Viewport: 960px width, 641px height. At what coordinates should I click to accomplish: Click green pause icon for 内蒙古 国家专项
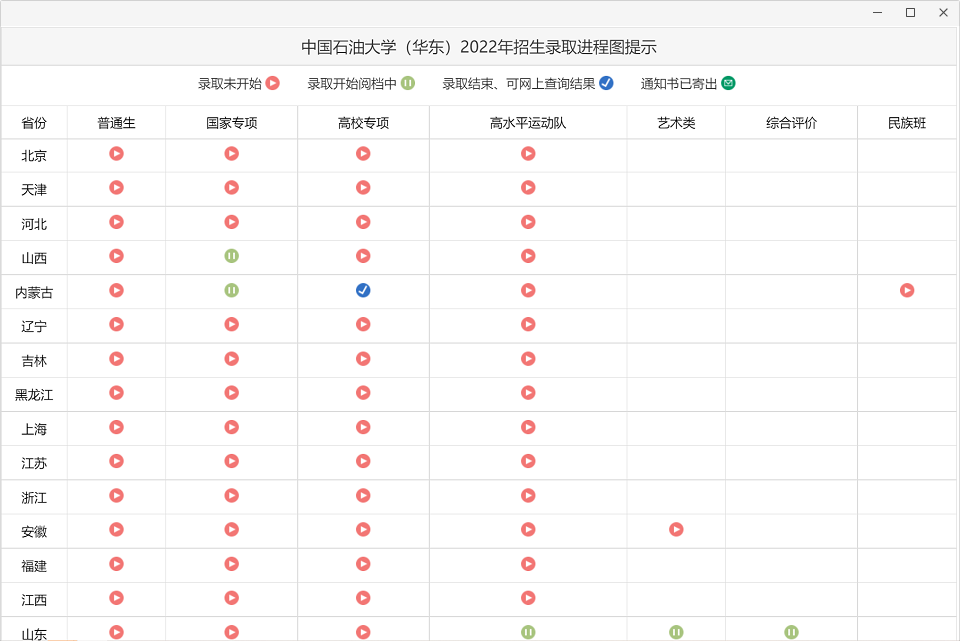point(231,290)
